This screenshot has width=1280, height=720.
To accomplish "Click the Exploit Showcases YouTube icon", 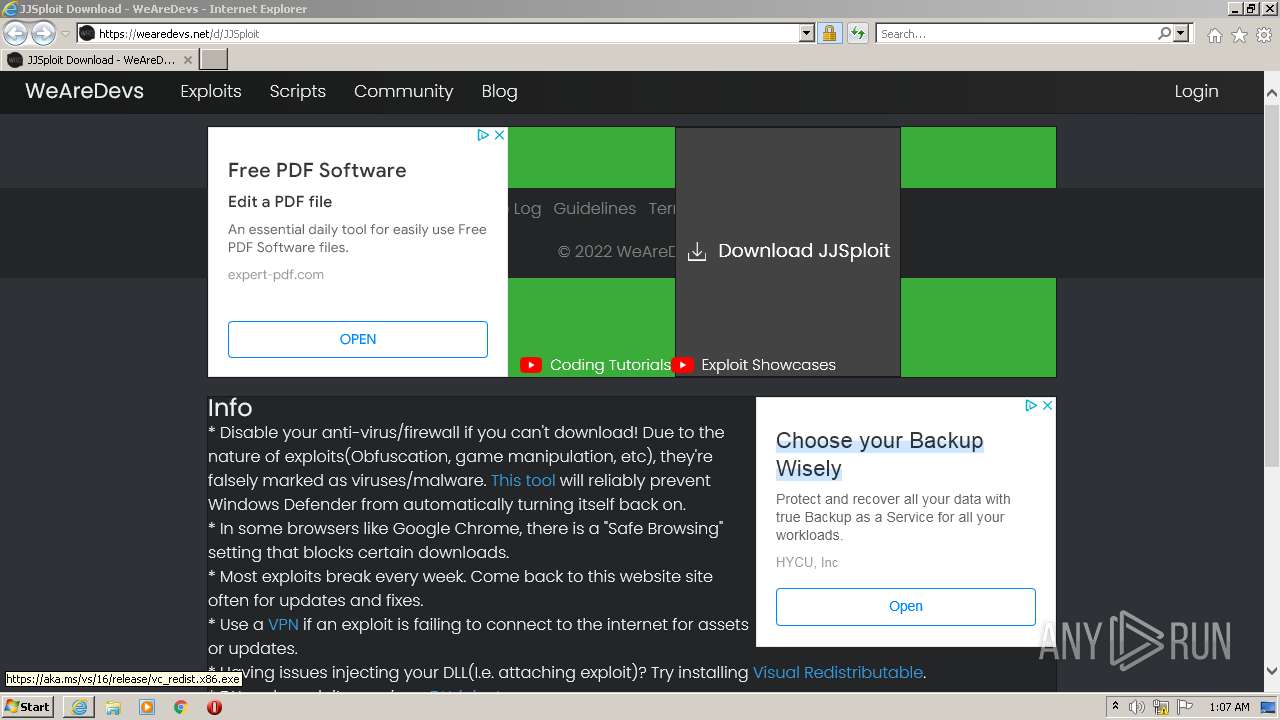I will click(x=683, y=365).
